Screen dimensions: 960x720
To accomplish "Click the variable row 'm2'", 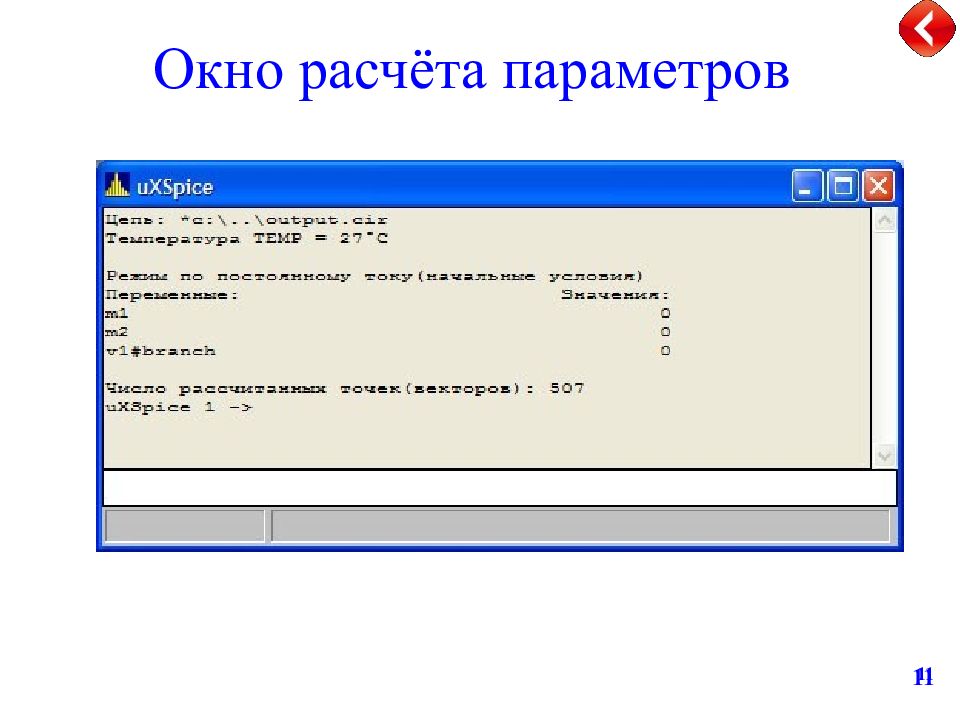I will 388,332.
